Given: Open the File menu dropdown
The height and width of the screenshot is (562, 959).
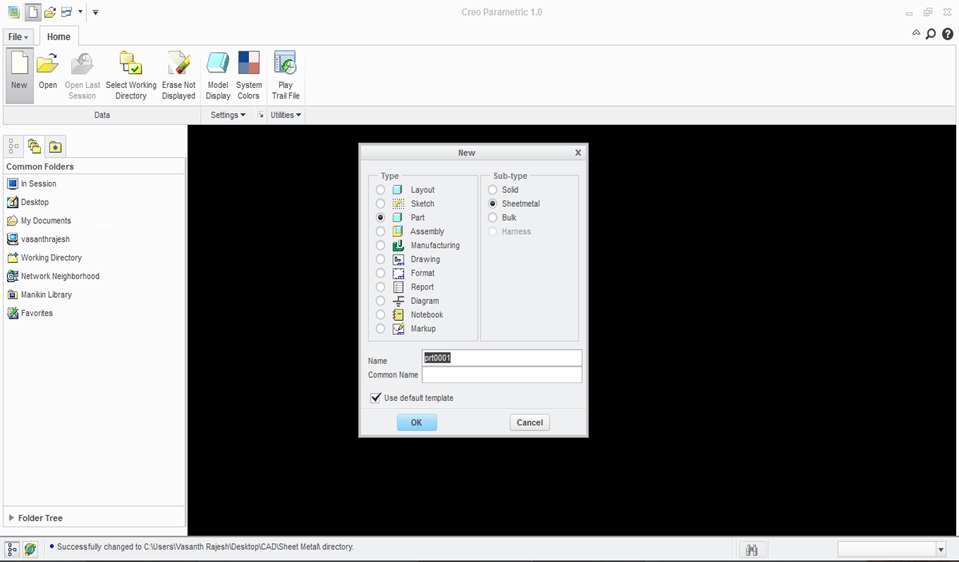Looking at the screenshot, I should click(18, 37).
